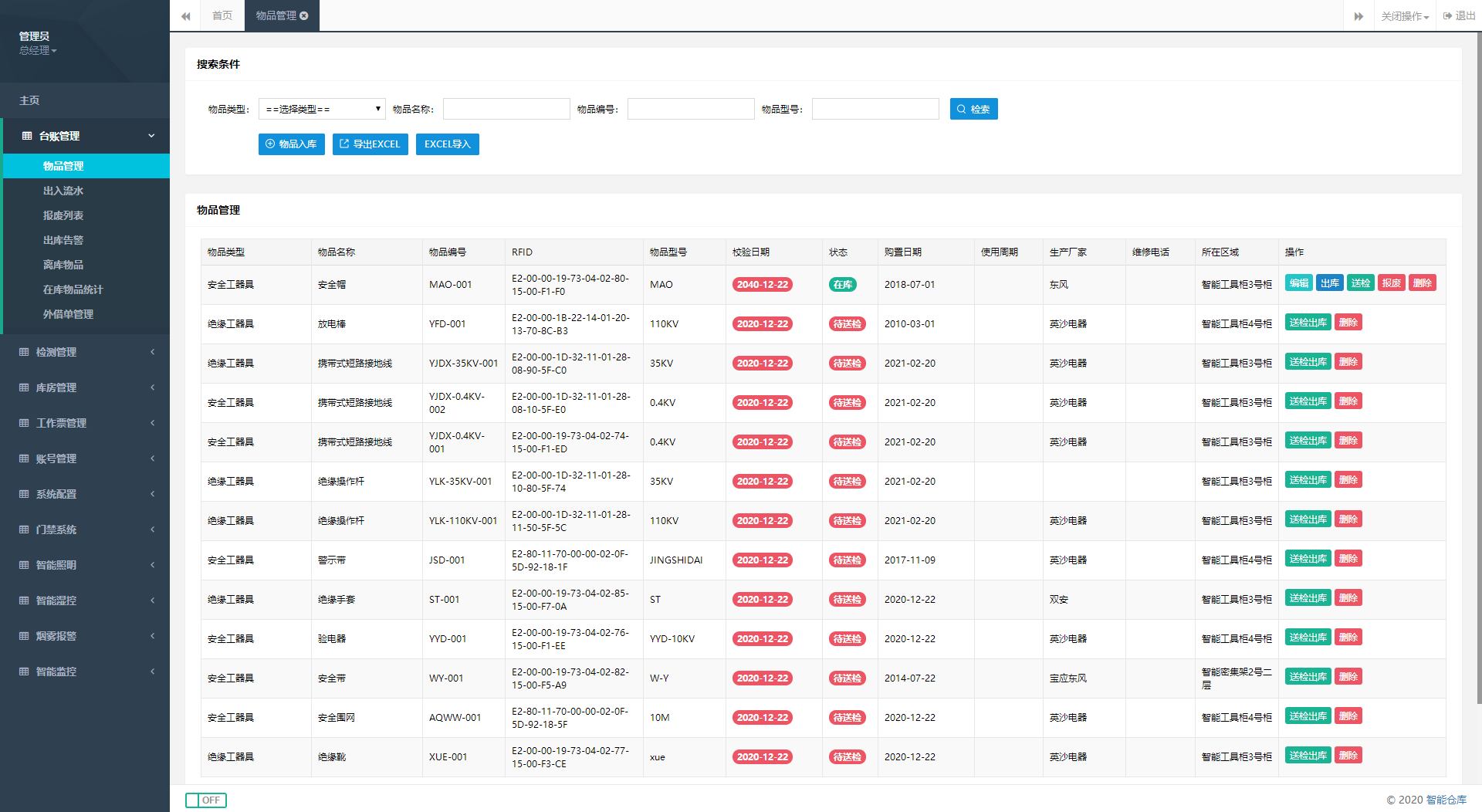The image size is (1482, 812).
Task: Click the grid icon beside 智能监控
Action: point(24,672)
